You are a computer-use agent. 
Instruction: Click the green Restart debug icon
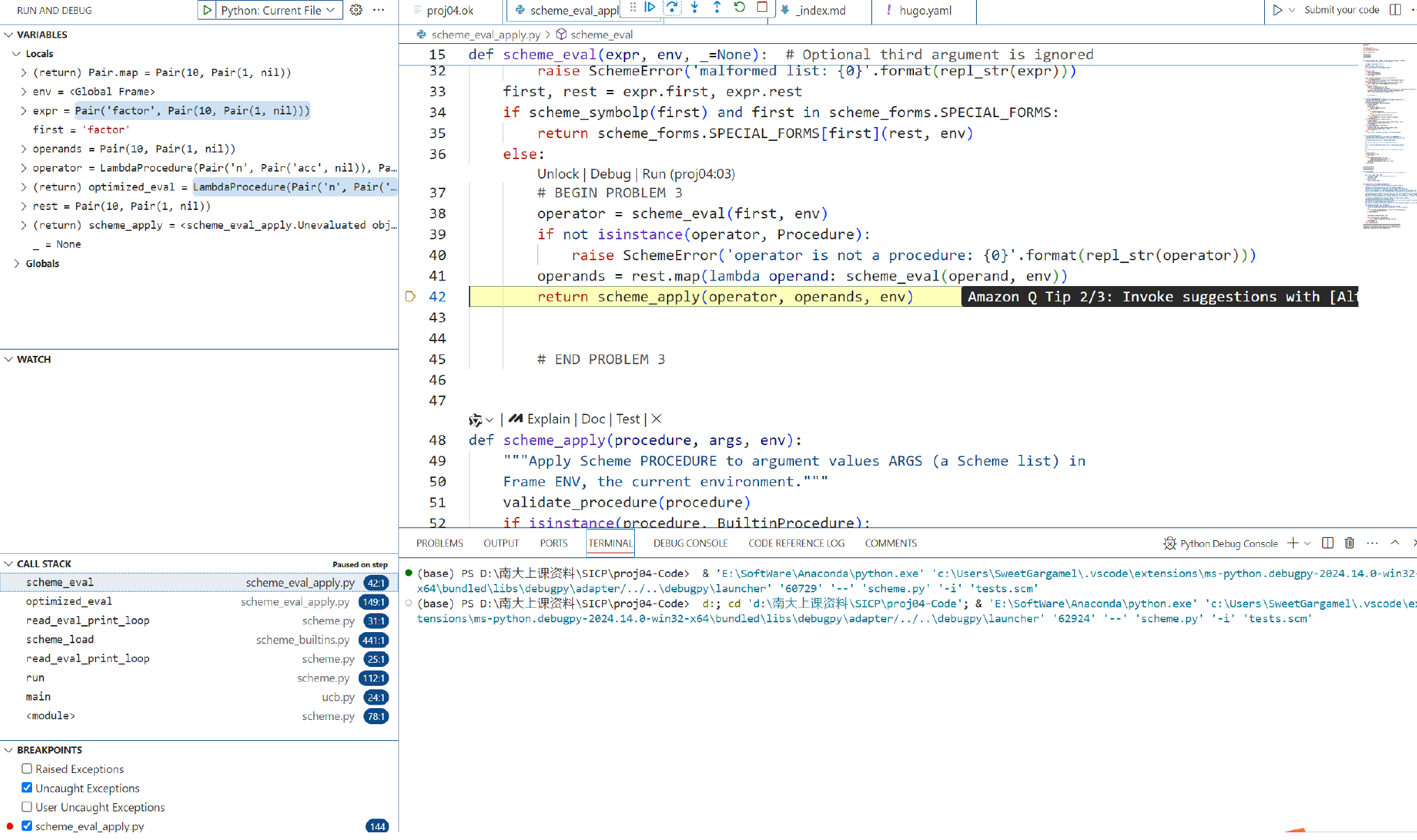[x=740, y=8]
